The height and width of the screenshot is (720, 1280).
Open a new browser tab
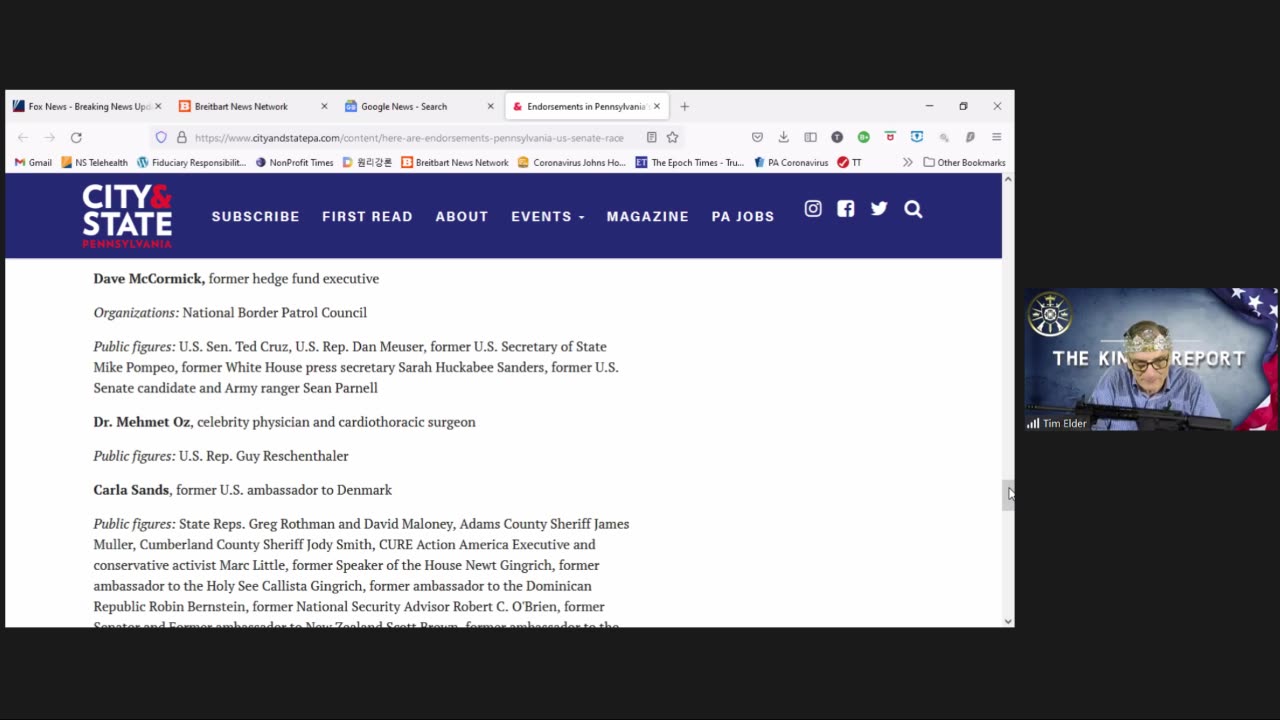pyautogui.click(x=685, y=106)
